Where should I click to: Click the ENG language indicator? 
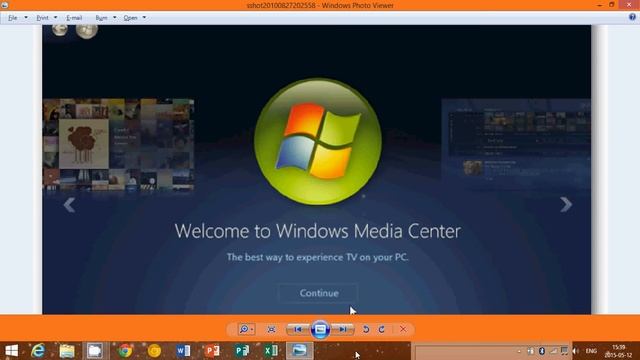click(x=591, y=351)
